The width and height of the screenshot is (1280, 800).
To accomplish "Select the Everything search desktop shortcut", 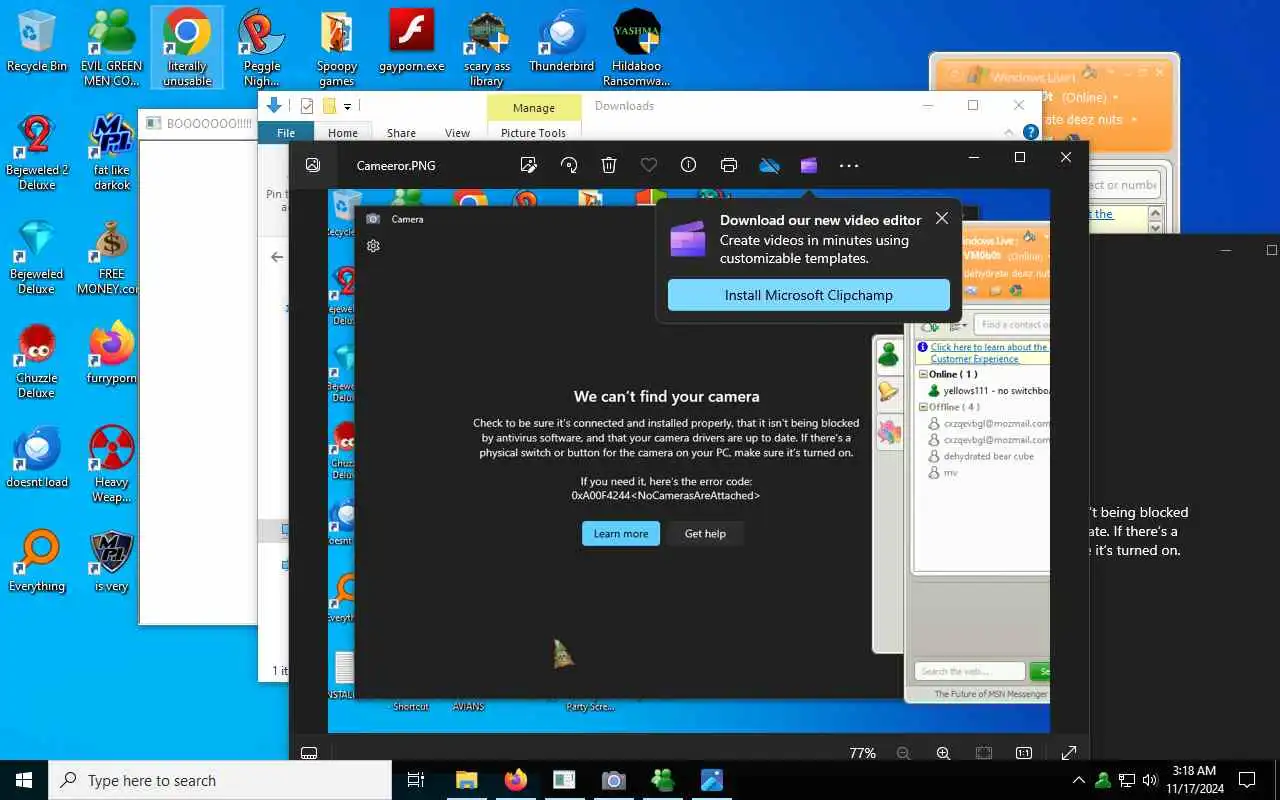I will [x=37, y=562].
